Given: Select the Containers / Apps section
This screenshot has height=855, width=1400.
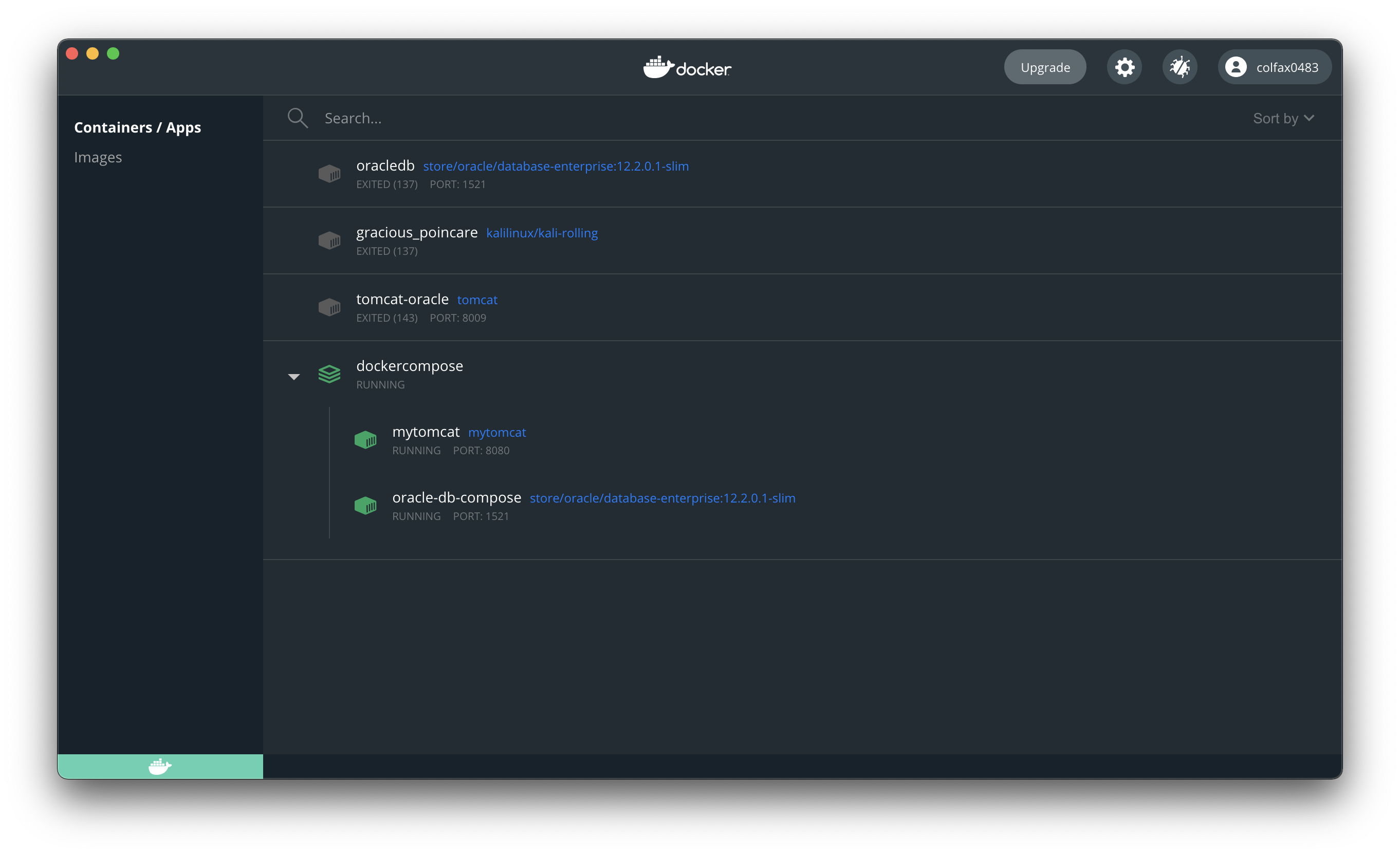Looking at the screenshot, I should pyautogui.click(x=138, y=127).
